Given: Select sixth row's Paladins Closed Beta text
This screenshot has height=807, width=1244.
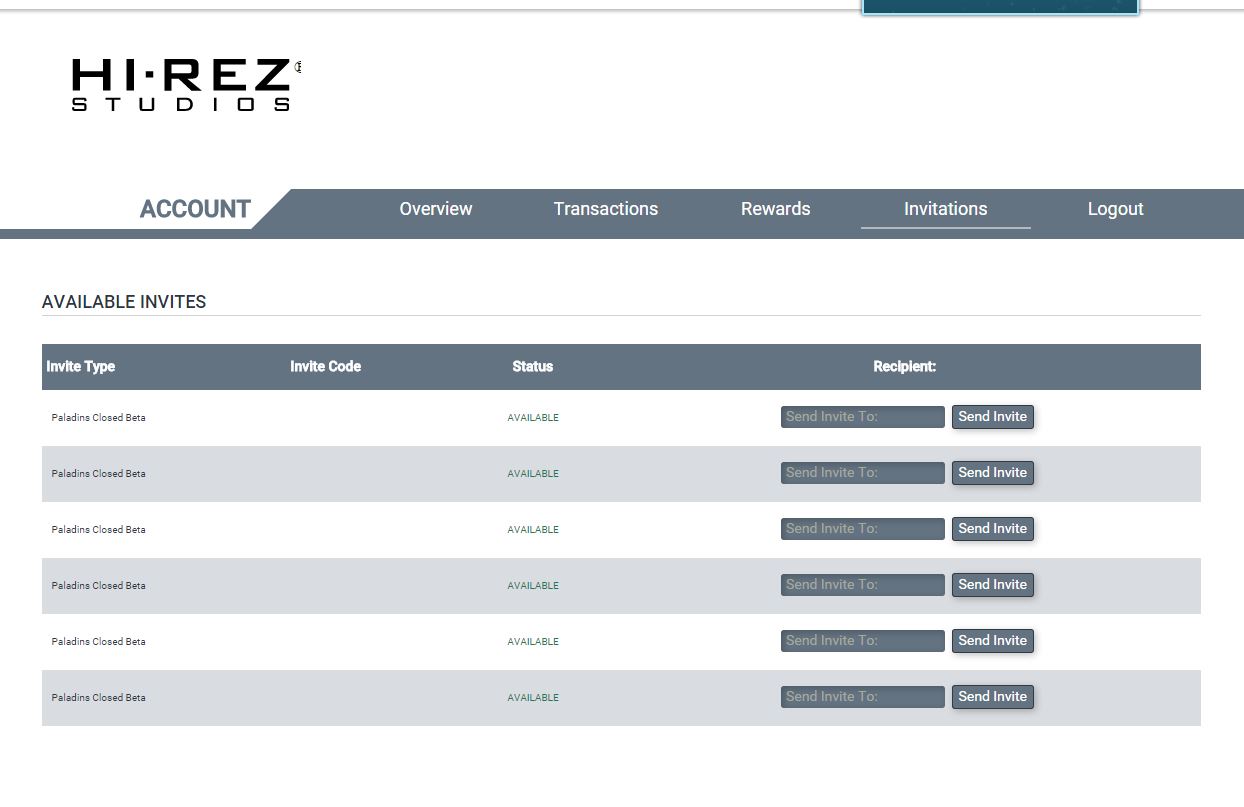Looking at the screenshot, I should pos(99,698).
